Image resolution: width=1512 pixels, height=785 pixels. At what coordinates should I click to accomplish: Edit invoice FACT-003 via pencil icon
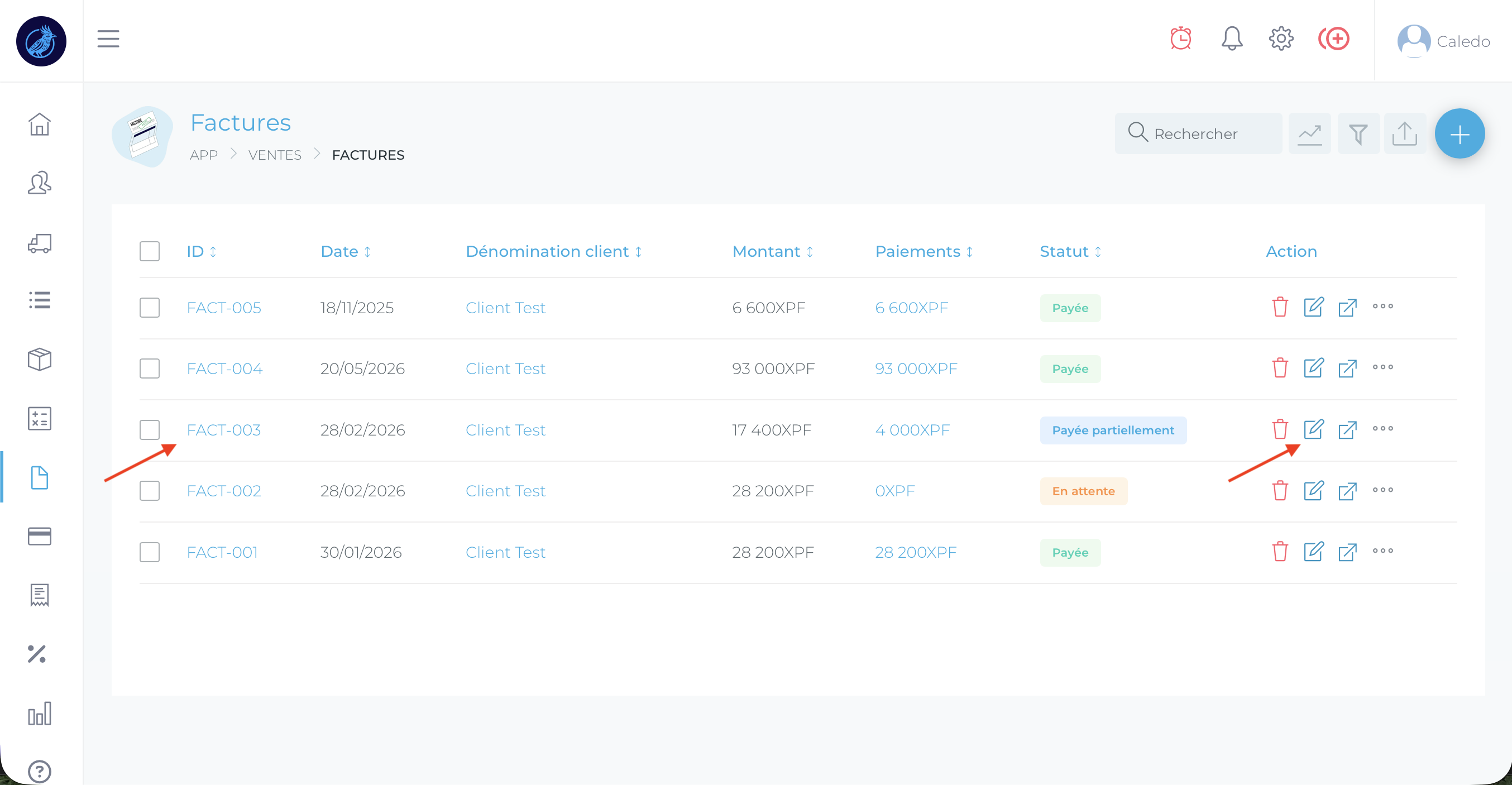pos(1313,429)
